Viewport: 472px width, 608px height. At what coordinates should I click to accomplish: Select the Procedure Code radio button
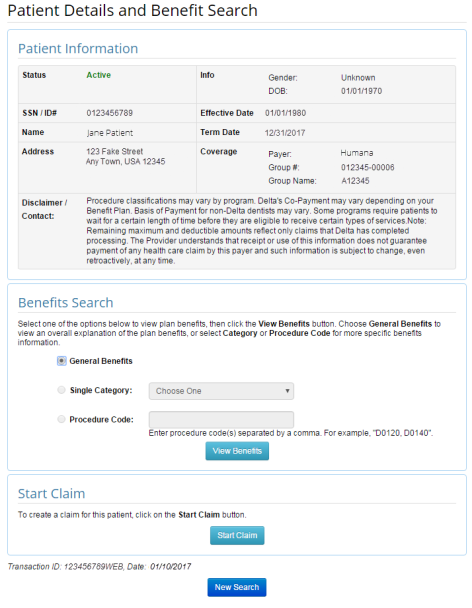[x=61, y=419]
